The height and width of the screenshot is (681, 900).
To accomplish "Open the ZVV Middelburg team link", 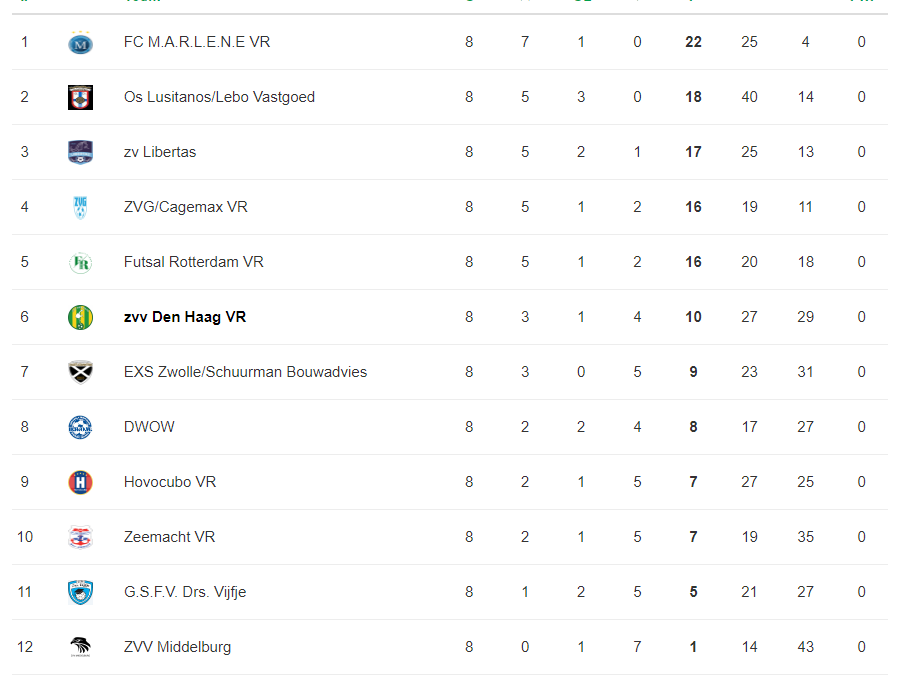I will (x=177, y=647).
